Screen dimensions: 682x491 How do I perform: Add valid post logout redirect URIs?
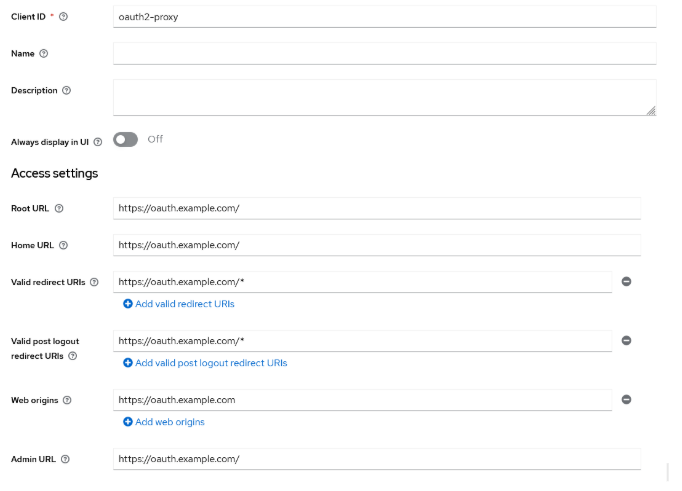coord(205,363)
